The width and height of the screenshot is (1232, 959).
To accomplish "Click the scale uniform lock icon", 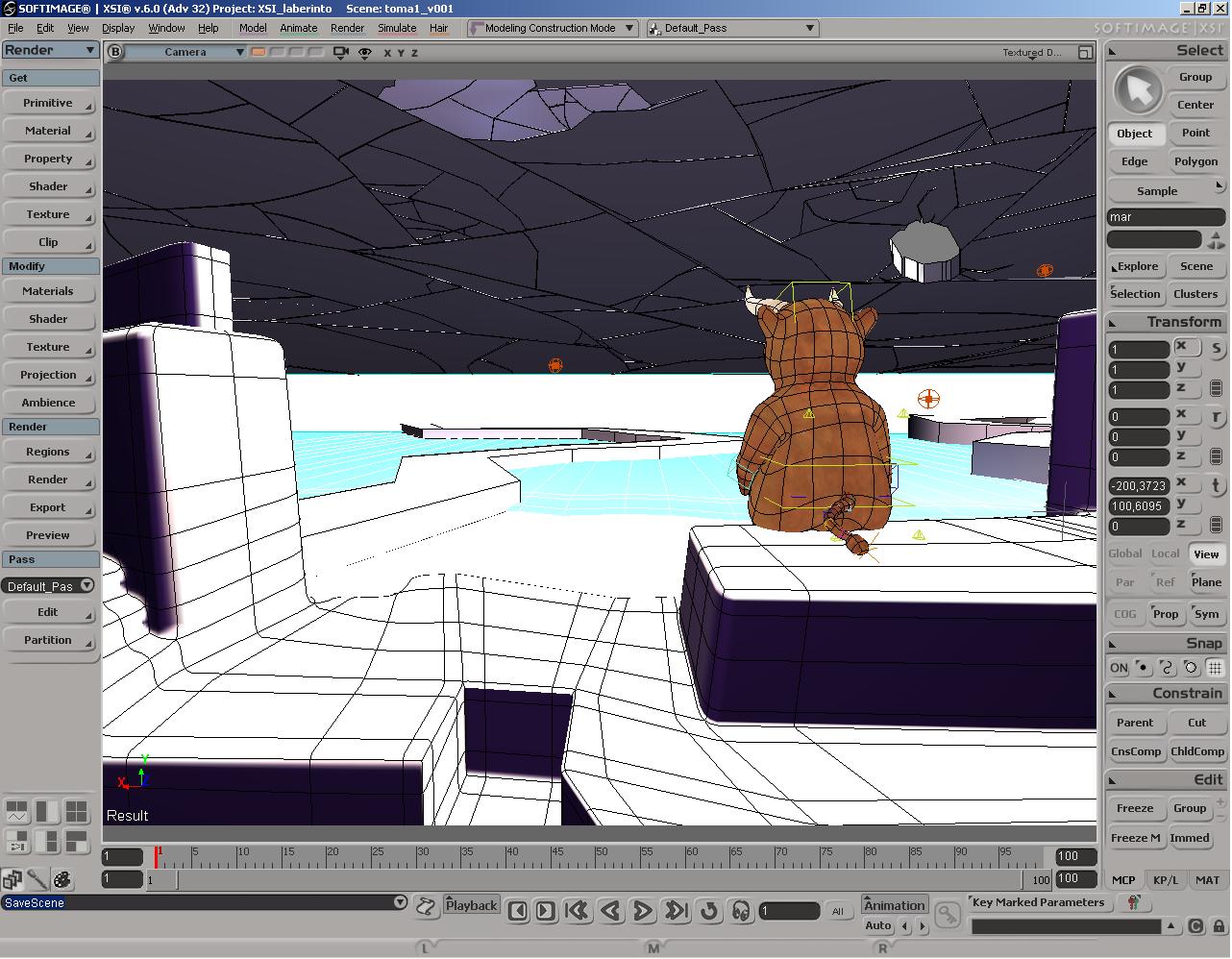I will [1216, 388].
